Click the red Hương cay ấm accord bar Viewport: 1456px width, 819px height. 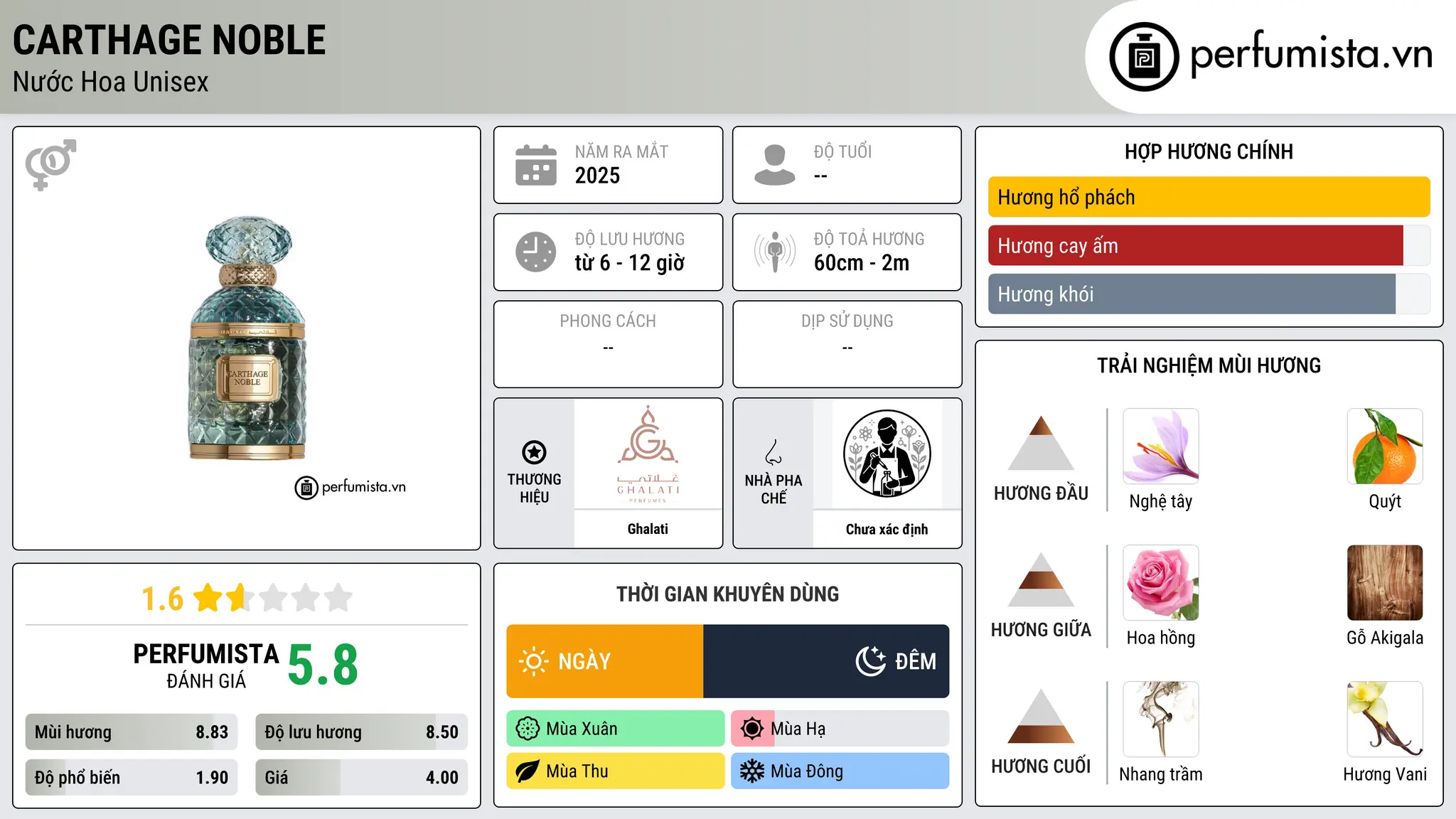click(1209, 245)
